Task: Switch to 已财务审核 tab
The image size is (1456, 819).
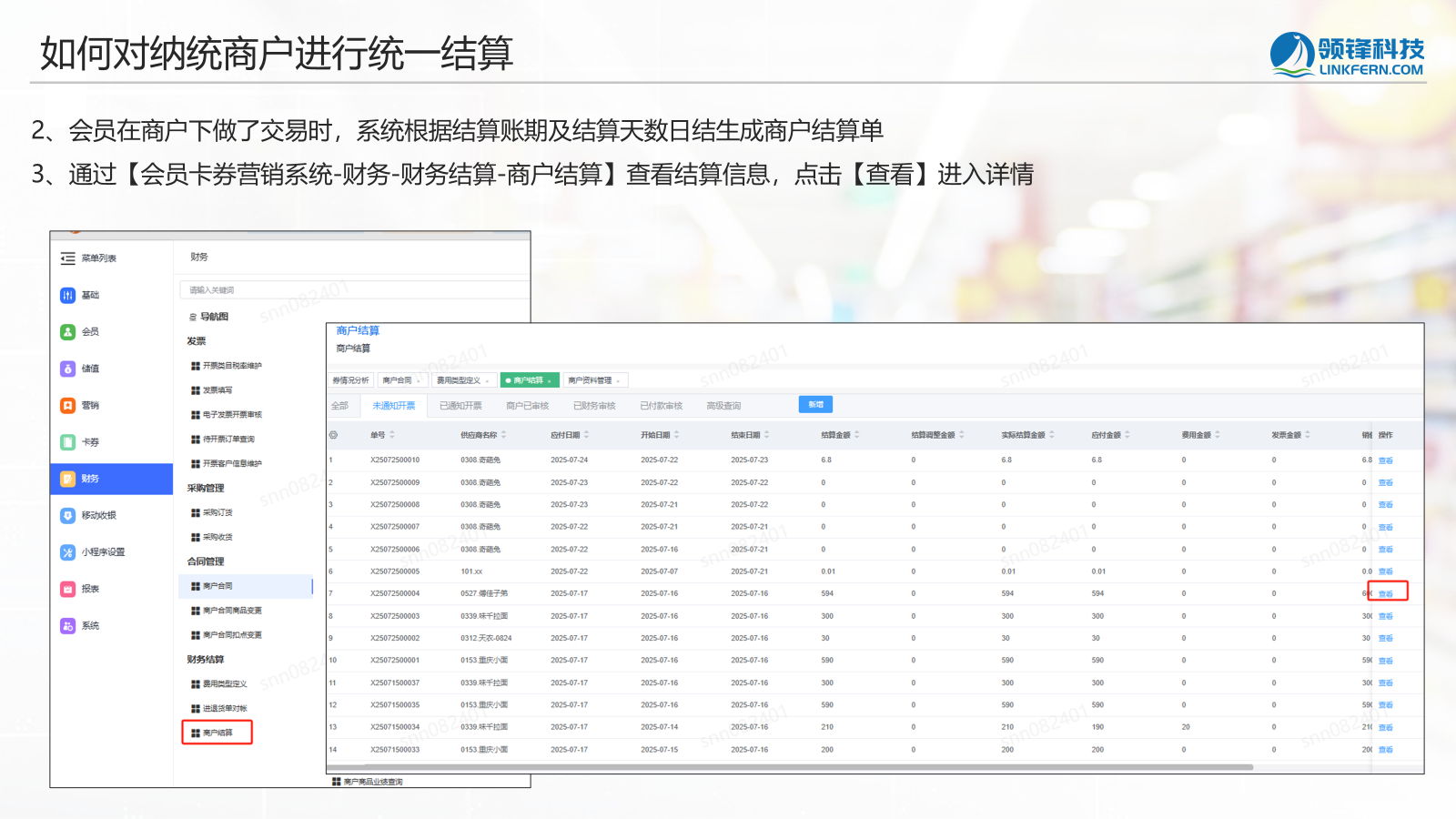Action: [594, 406]
